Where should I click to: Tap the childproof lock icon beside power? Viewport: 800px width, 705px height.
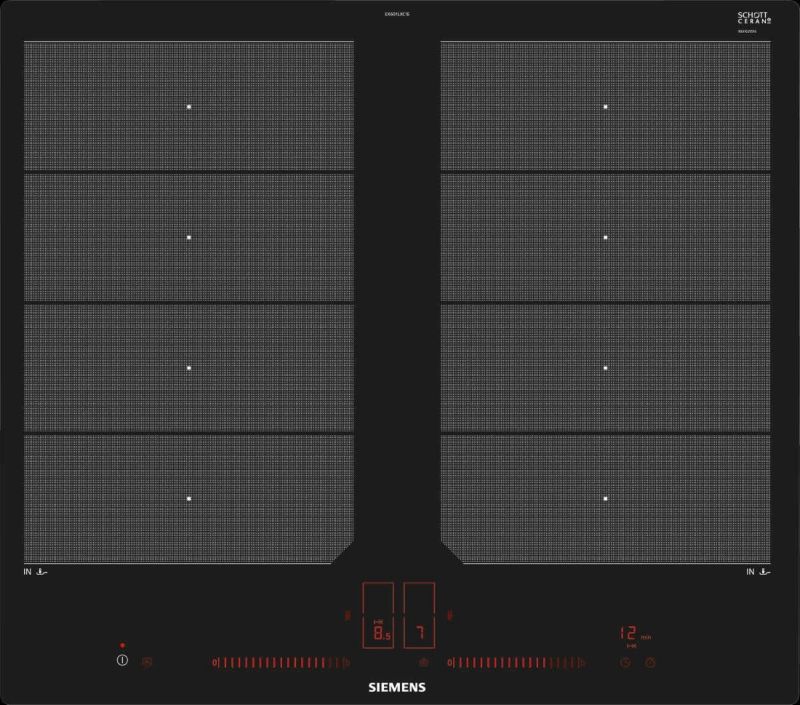pos(147,662)
